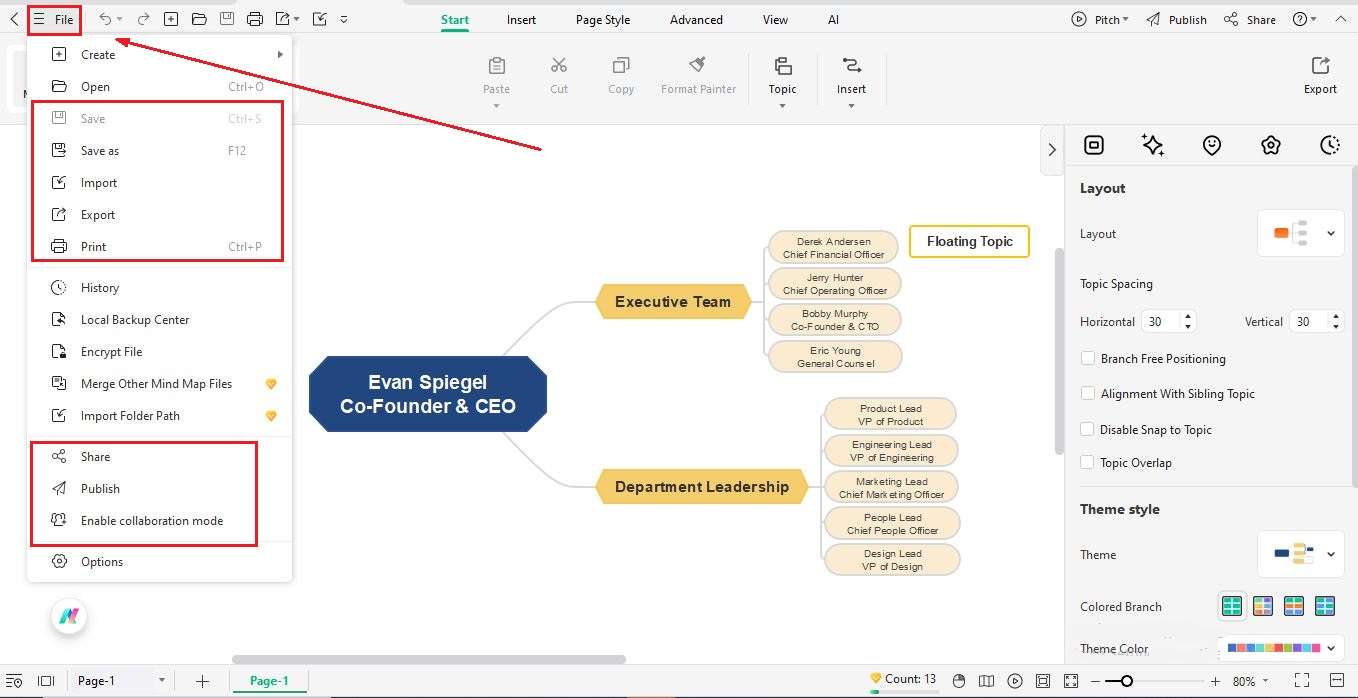This screenshot has height=698, width=1358.
Task: Toggle the page list panel icon at bottom left
Action: pyautogui.click(x=15, y=681)
